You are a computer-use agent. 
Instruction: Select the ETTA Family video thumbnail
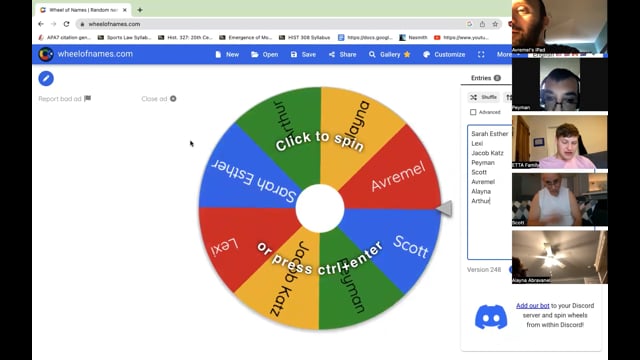[560, 142]
